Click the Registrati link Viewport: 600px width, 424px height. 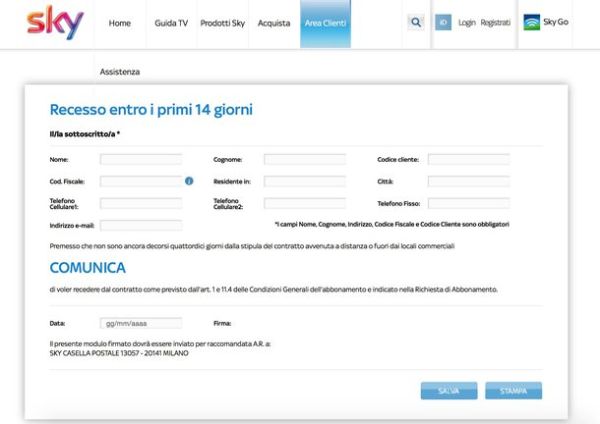(x=495, y=22)
